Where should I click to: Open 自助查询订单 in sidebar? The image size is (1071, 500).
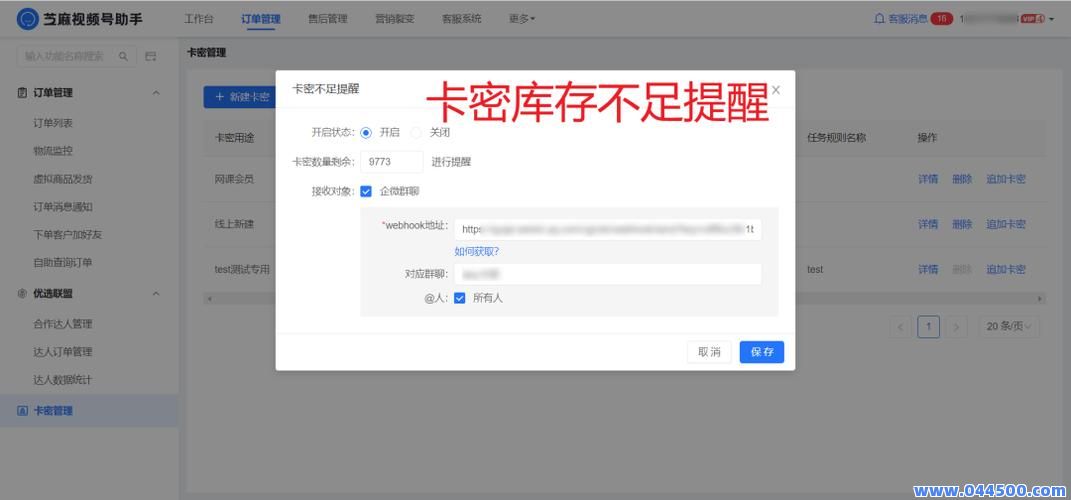tap(63, 262)
